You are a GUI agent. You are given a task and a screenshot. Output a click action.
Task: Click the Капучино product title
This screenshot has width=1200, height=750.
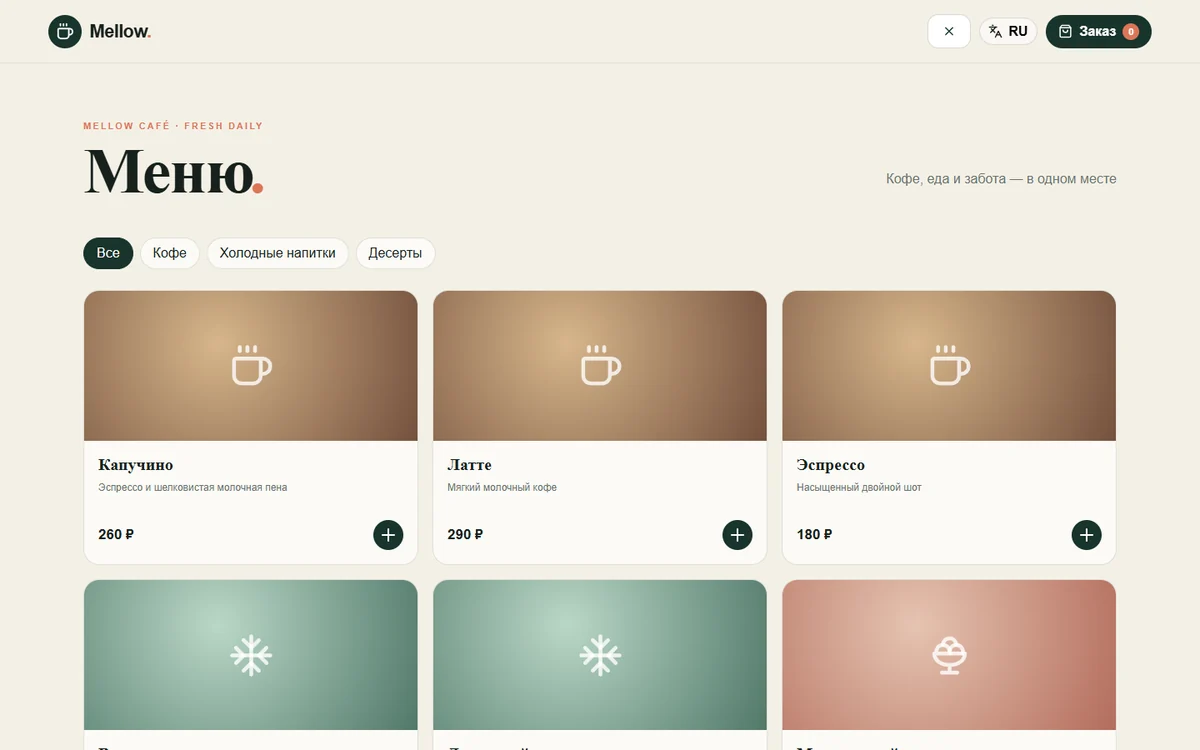(x=136, y=465)
